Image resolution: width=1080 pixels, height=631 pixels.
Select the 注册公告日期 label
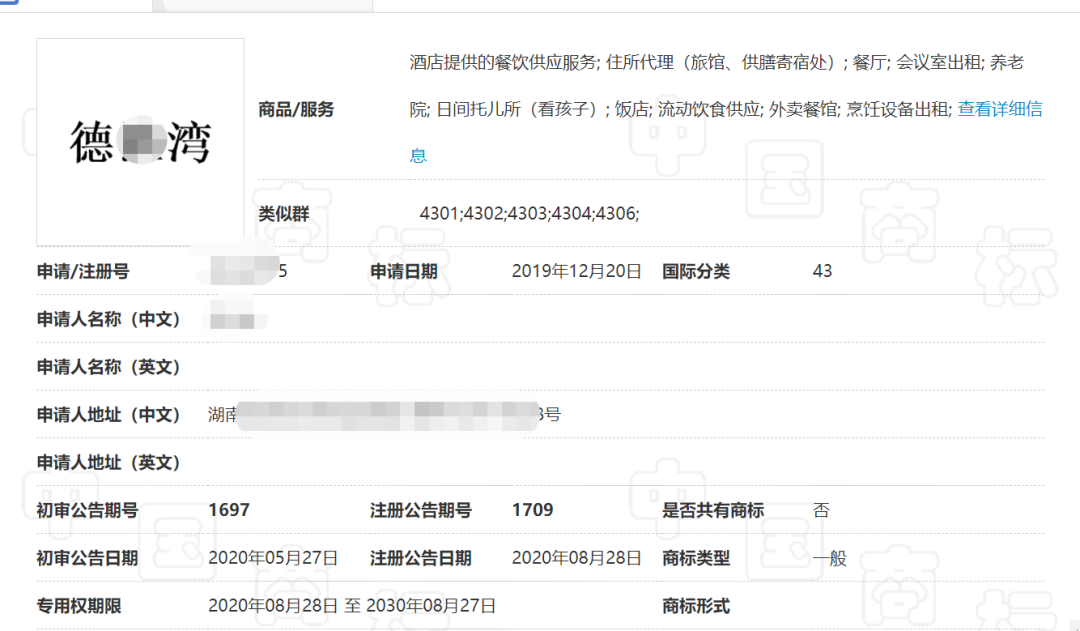(x=421, y=558)
